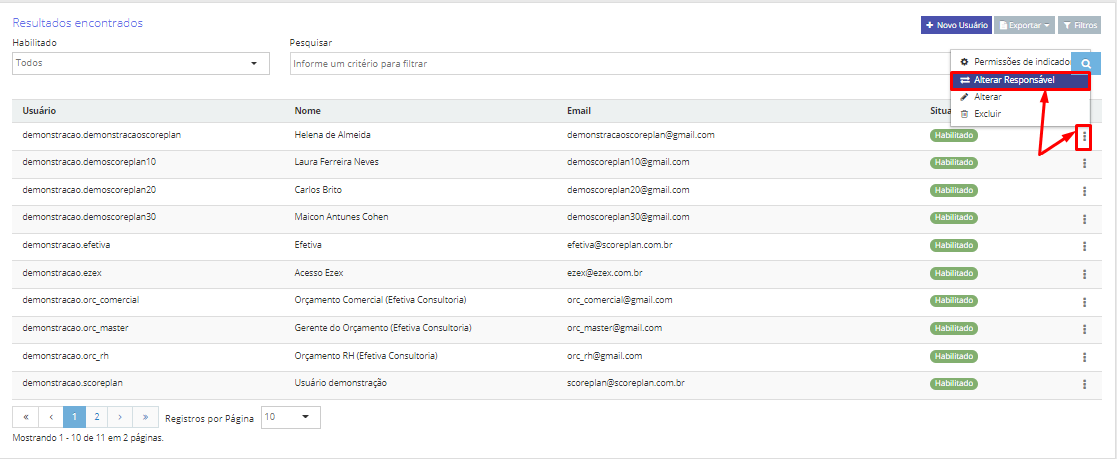This screenshot has width=1117, height=459.
Task: Go to last page of results
Action: (x=145, y=417)
